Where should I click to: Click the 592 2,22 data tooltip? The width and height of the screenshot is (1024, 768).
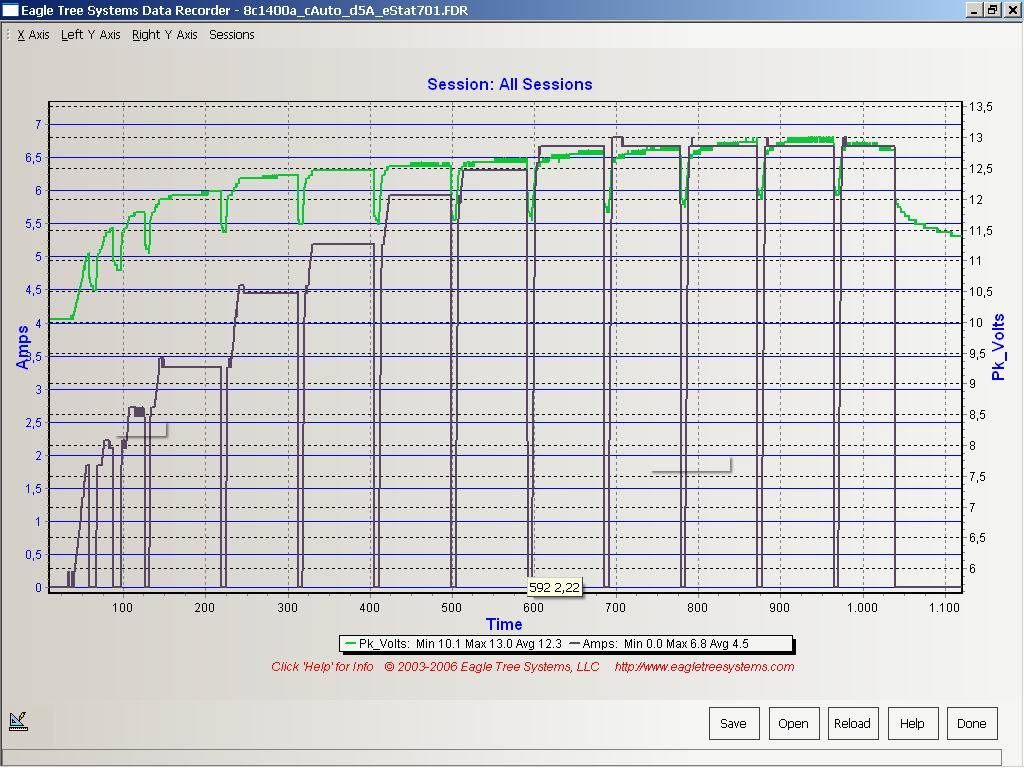point(554,588)
